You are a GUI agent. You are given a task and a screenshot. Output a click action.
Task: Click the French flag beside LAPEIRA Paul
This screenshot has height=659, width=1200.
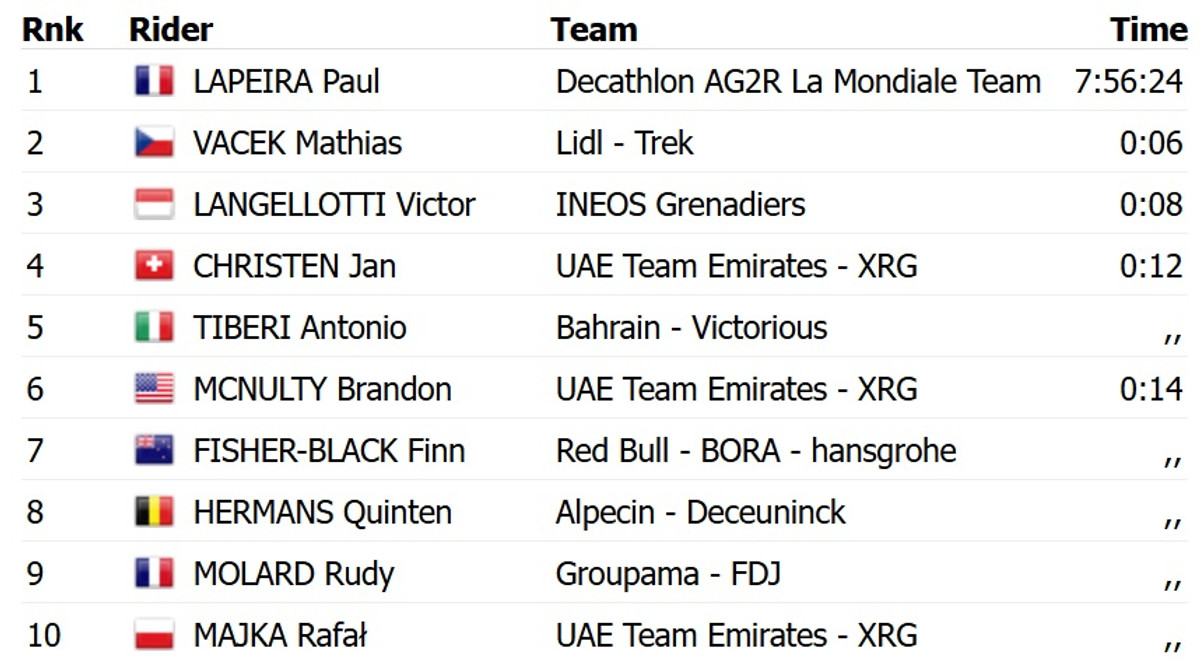154,81
